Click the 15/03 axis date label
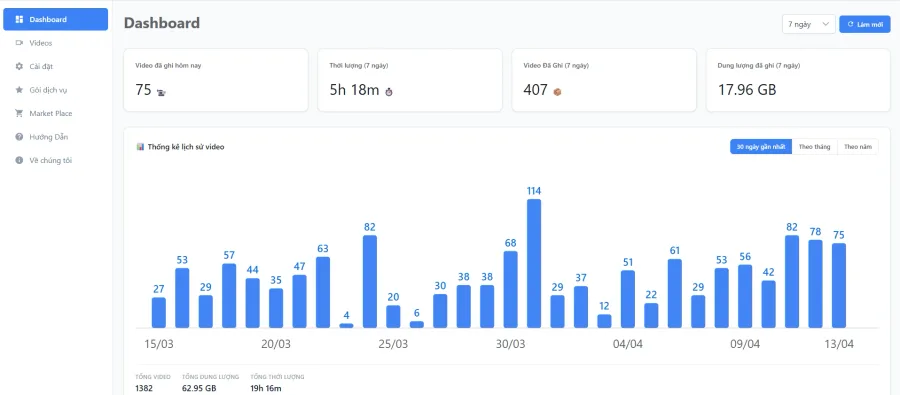Image resolution: width=900 pixels, height=395 pixels. (159, 344)
